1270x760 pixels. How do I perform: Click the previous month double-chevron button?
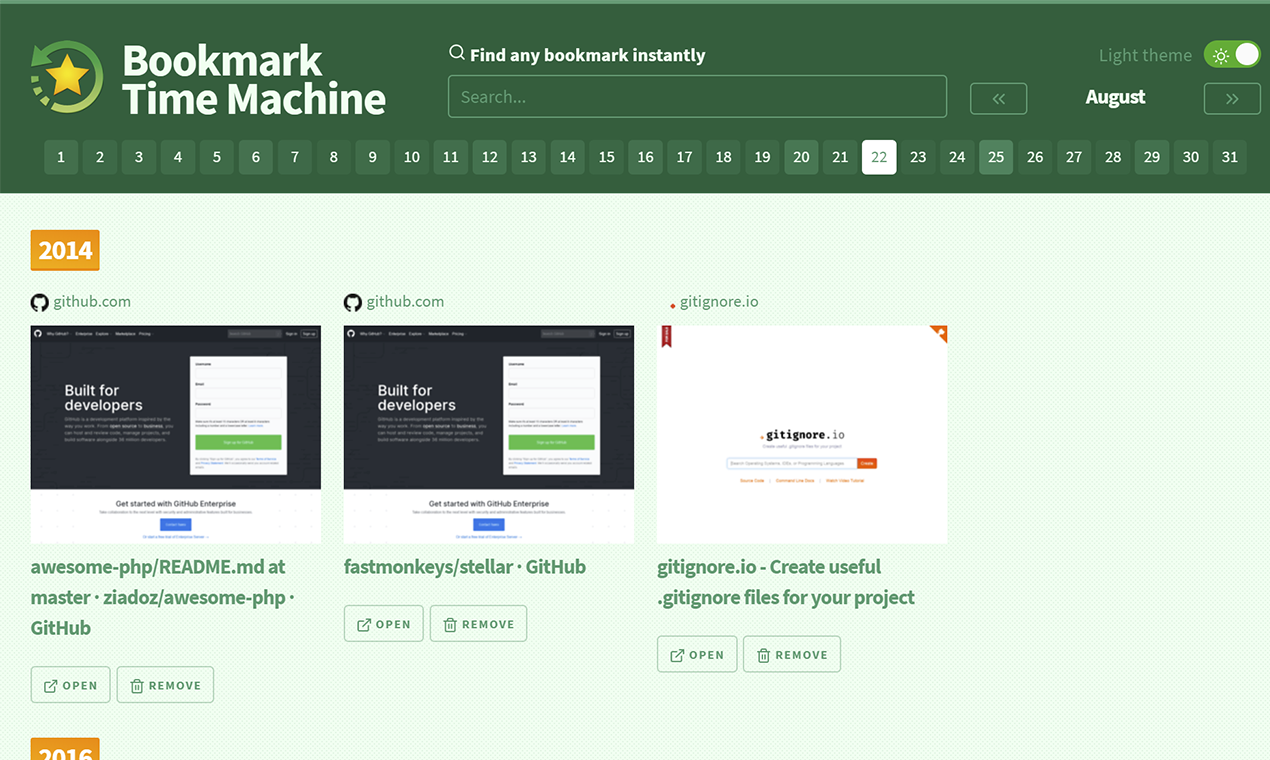tap(998, 98)
